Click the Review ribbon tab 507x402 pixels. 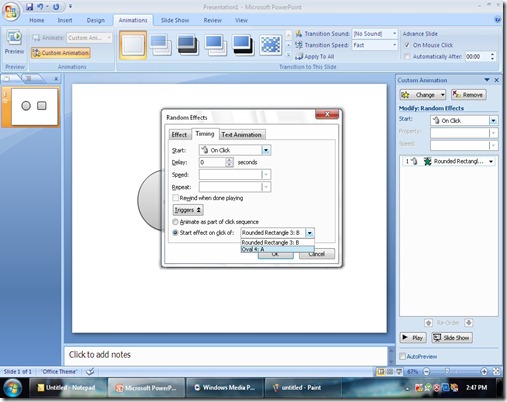tap(212, 20)
